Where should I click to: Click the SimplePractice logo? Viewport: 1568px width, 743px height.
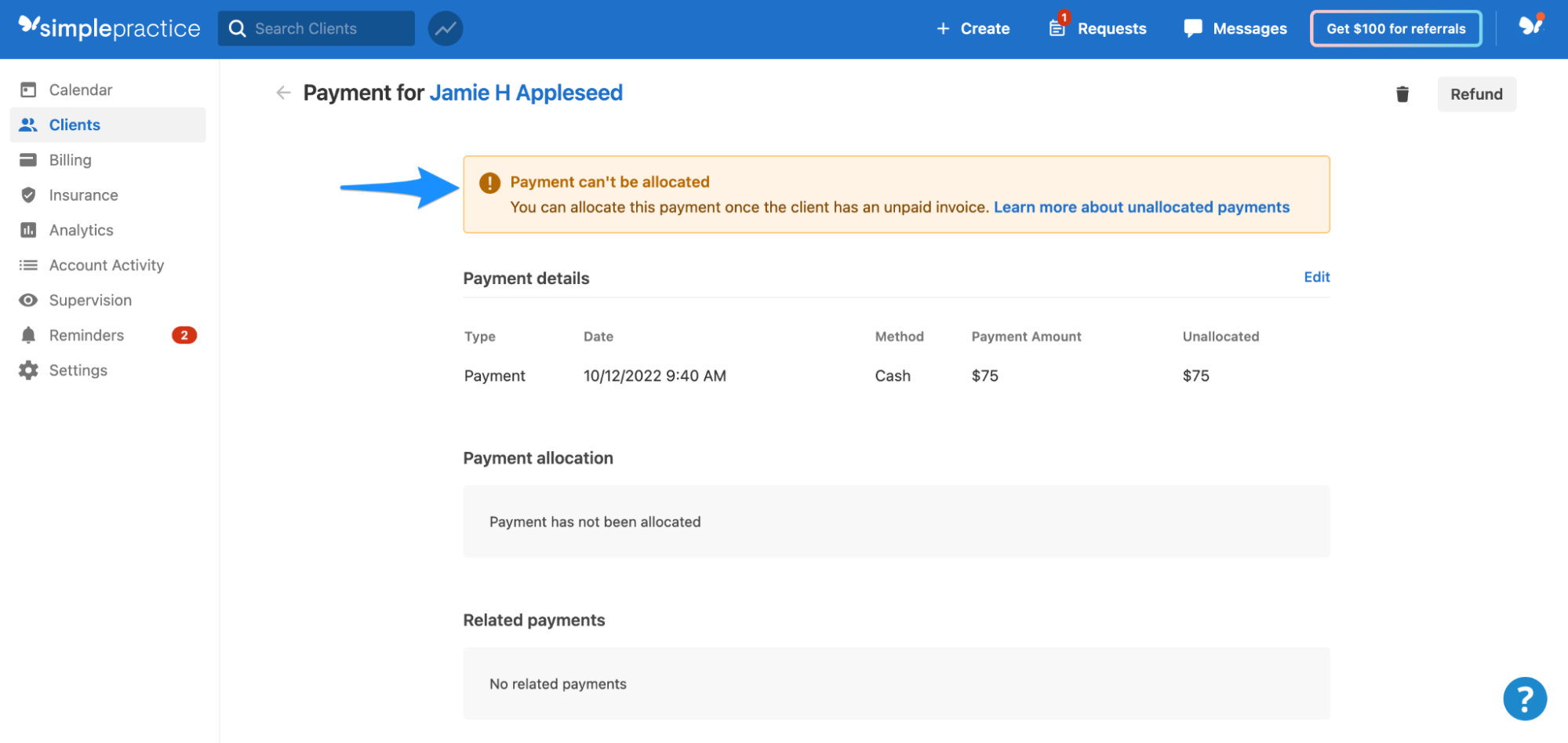[108, 27]
